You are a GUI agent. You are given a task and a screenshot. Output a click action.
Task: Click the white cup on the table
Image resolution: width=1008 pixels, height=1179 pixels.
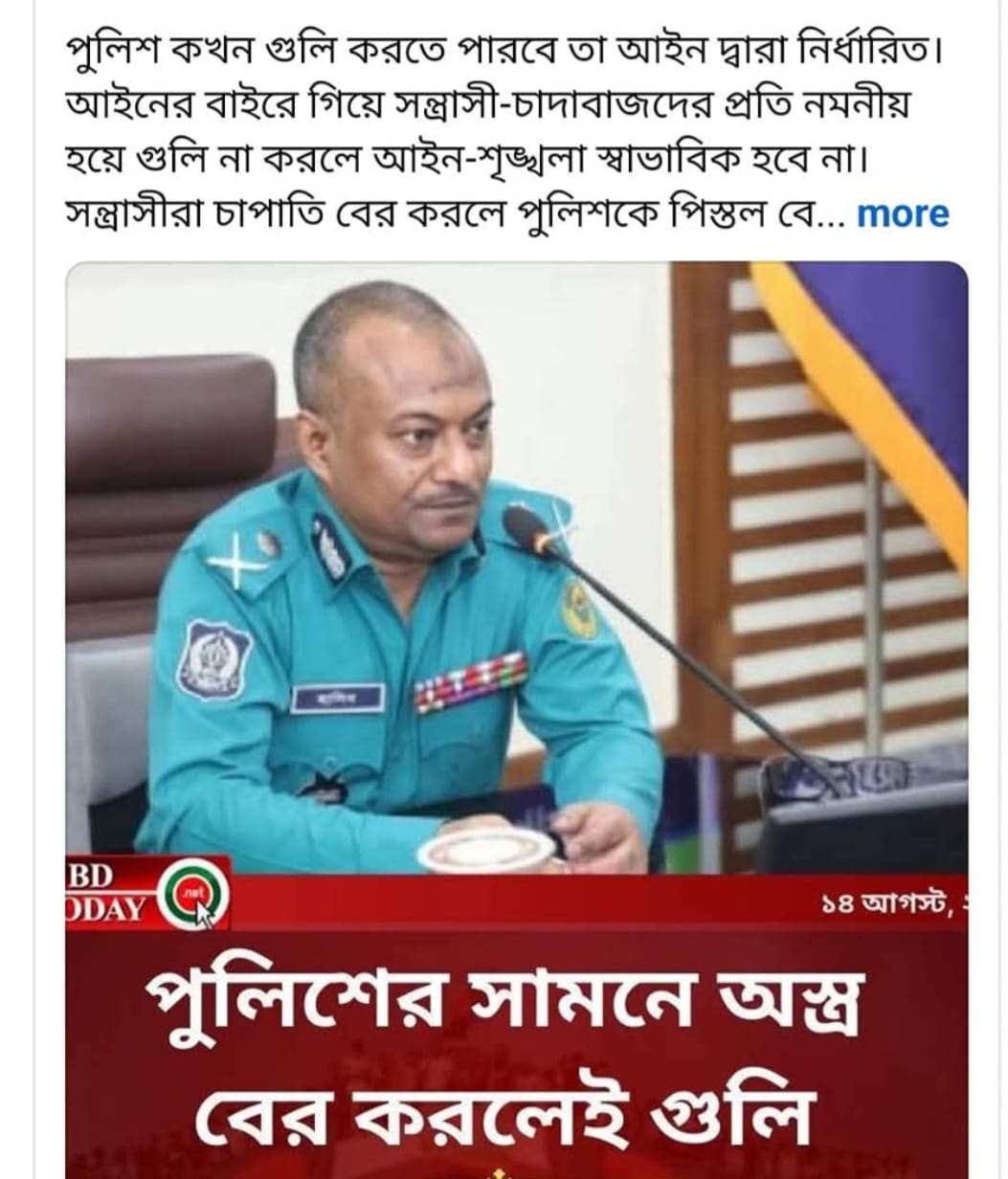[486, 847]
